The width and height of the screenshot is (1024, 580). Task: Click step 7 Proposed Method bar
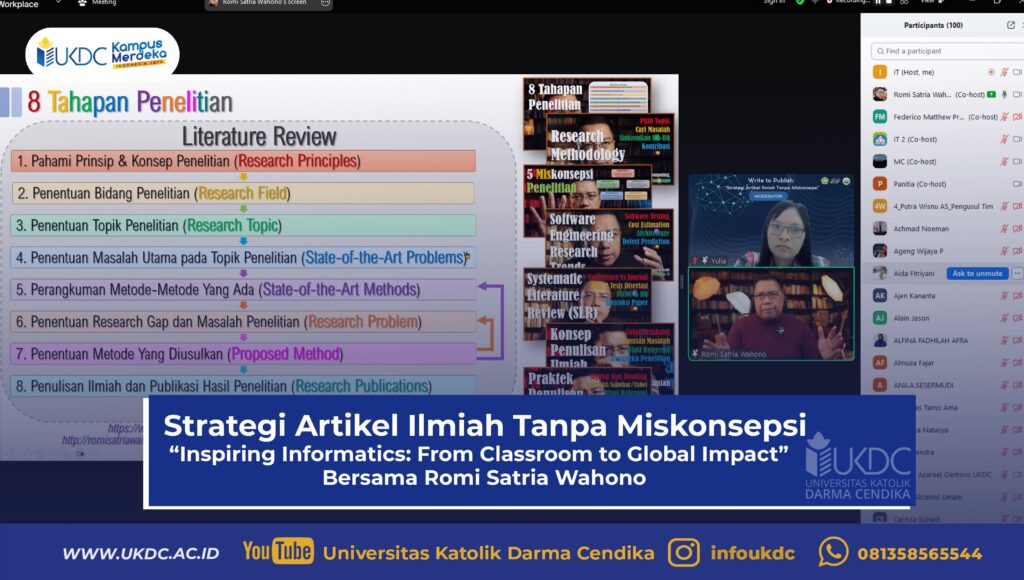tap(243, 354)
